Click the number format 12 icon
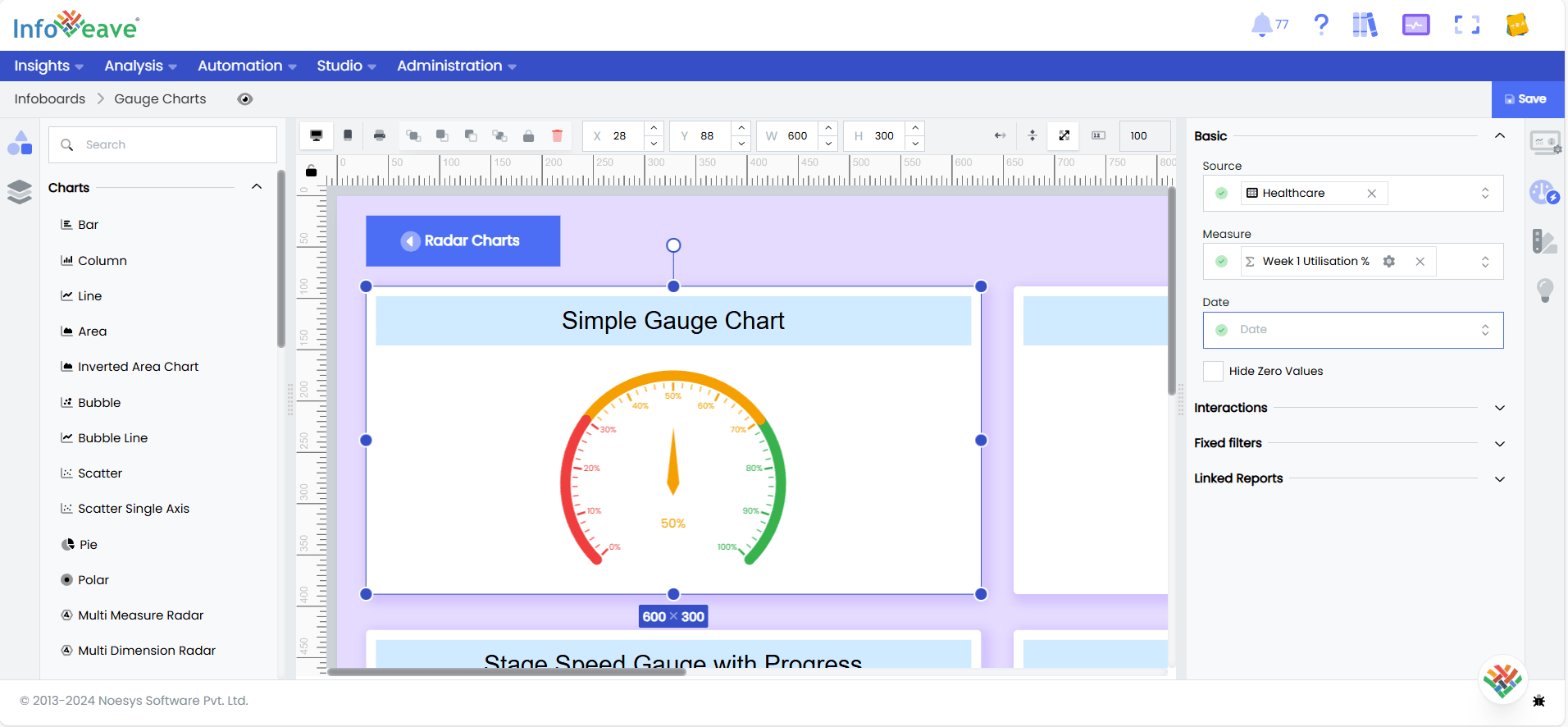This screenshot has width=1568, height=727. coord(1099,135)
